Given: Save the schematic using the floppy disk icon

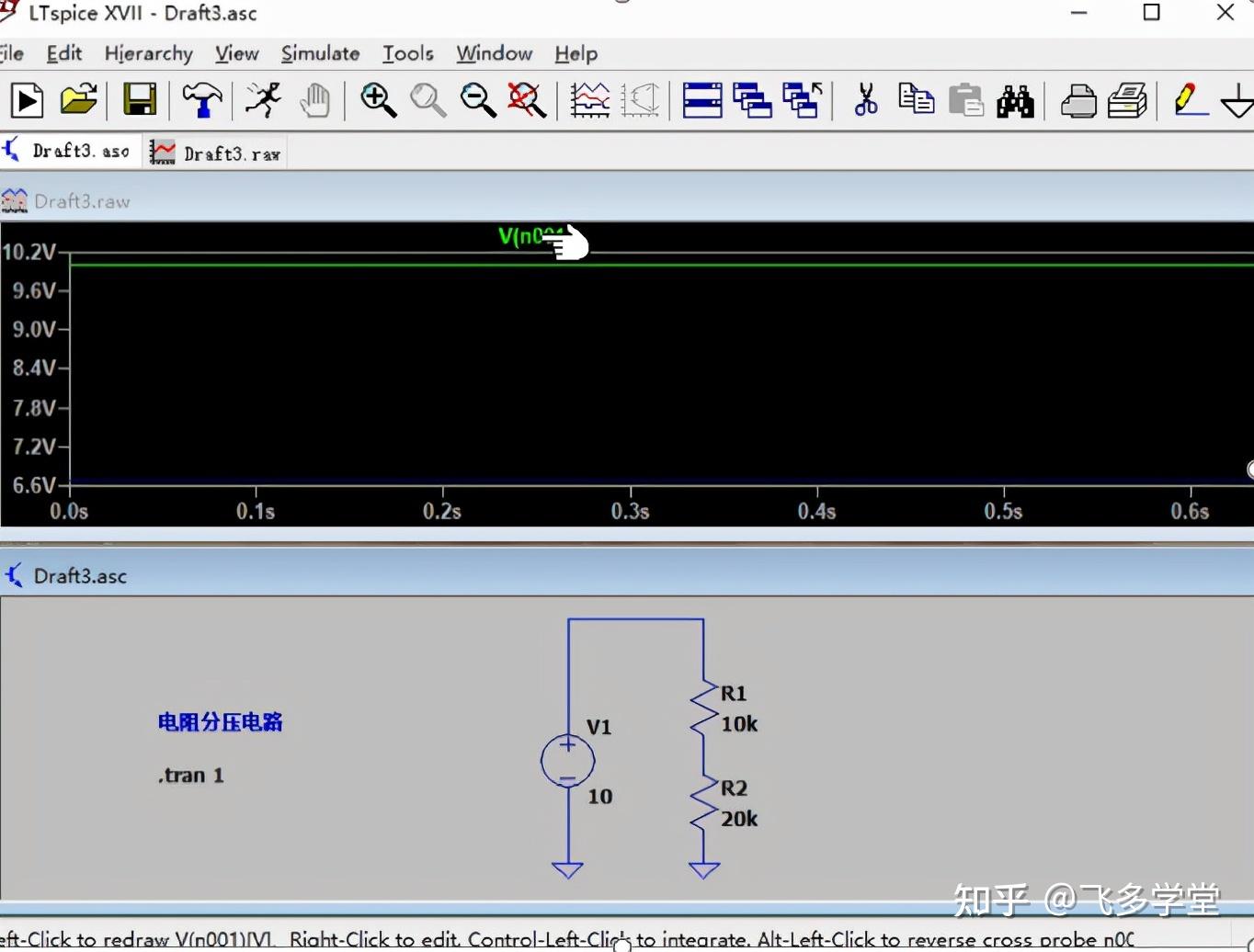Looking at the screenshot, I should pos(139,100).
